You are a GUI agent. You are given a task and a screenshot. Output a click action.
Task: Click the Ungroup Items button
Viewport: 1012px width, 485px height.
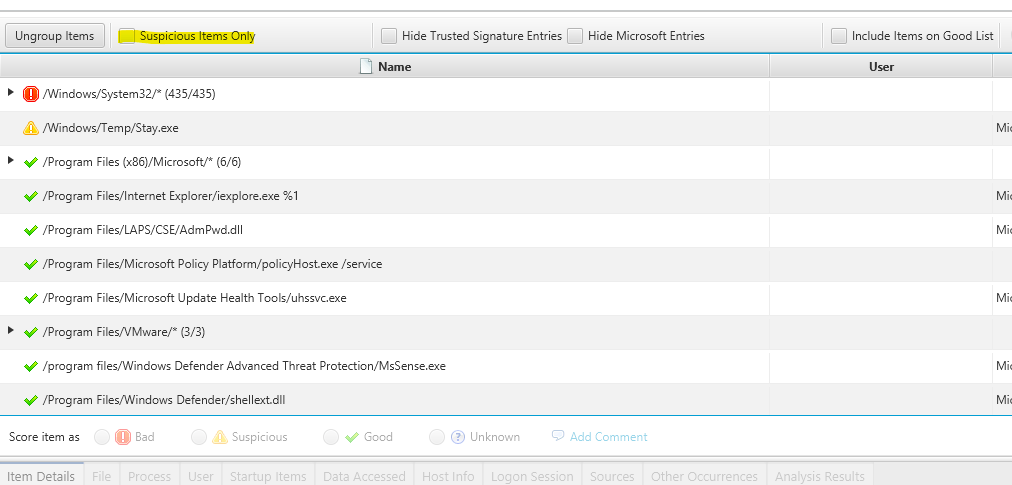pos(54,36)
